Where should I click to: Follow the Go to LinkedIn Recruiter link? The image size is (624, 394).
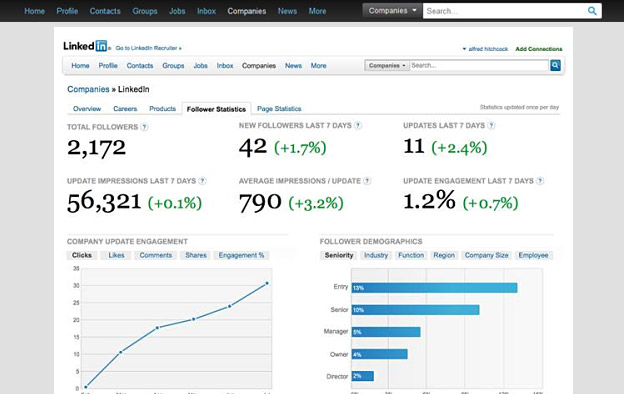tap(148, 48)
